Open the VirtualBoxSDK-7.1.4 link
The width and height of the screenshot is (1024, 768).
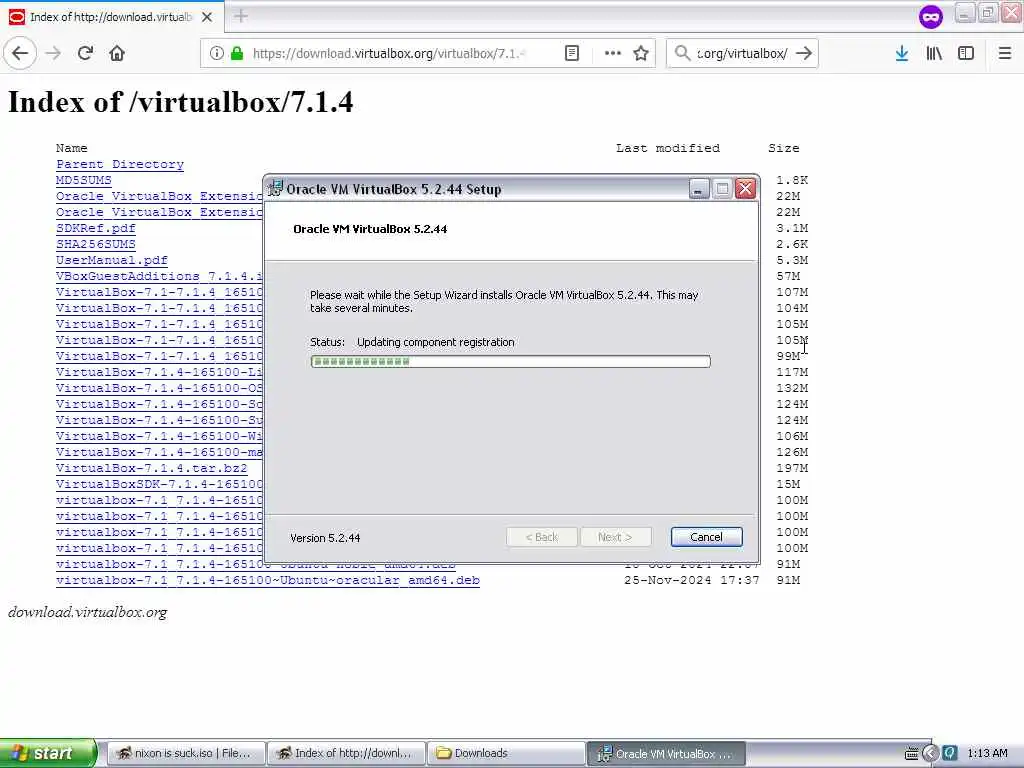click(x=159, y=484)
